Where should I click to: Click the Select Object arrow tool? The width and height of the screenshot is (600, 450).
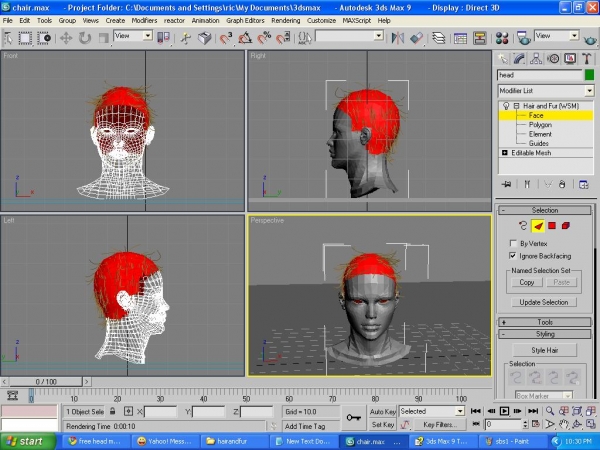(x=8, y=38)
